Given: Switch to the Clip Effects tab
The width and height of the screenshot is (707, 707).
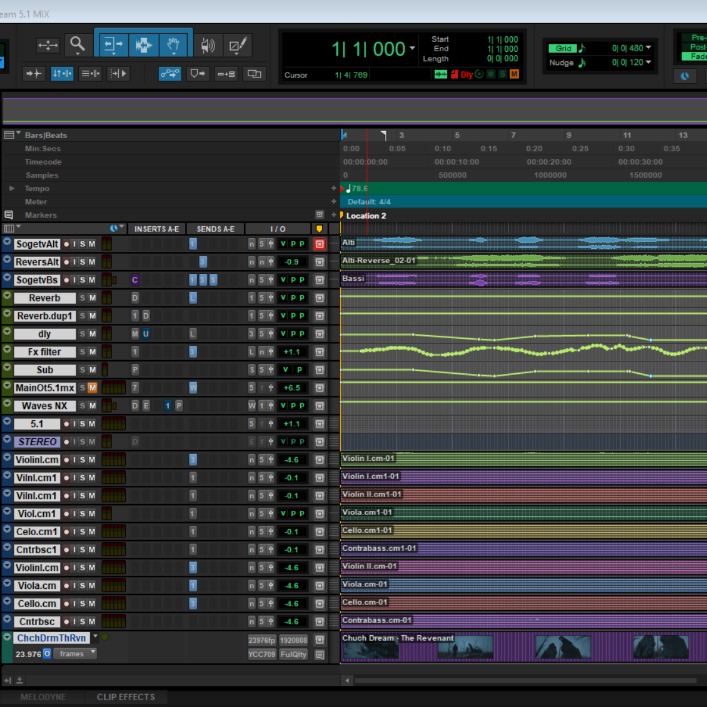Looking at the screenshot, I should [x=126, y=697].
